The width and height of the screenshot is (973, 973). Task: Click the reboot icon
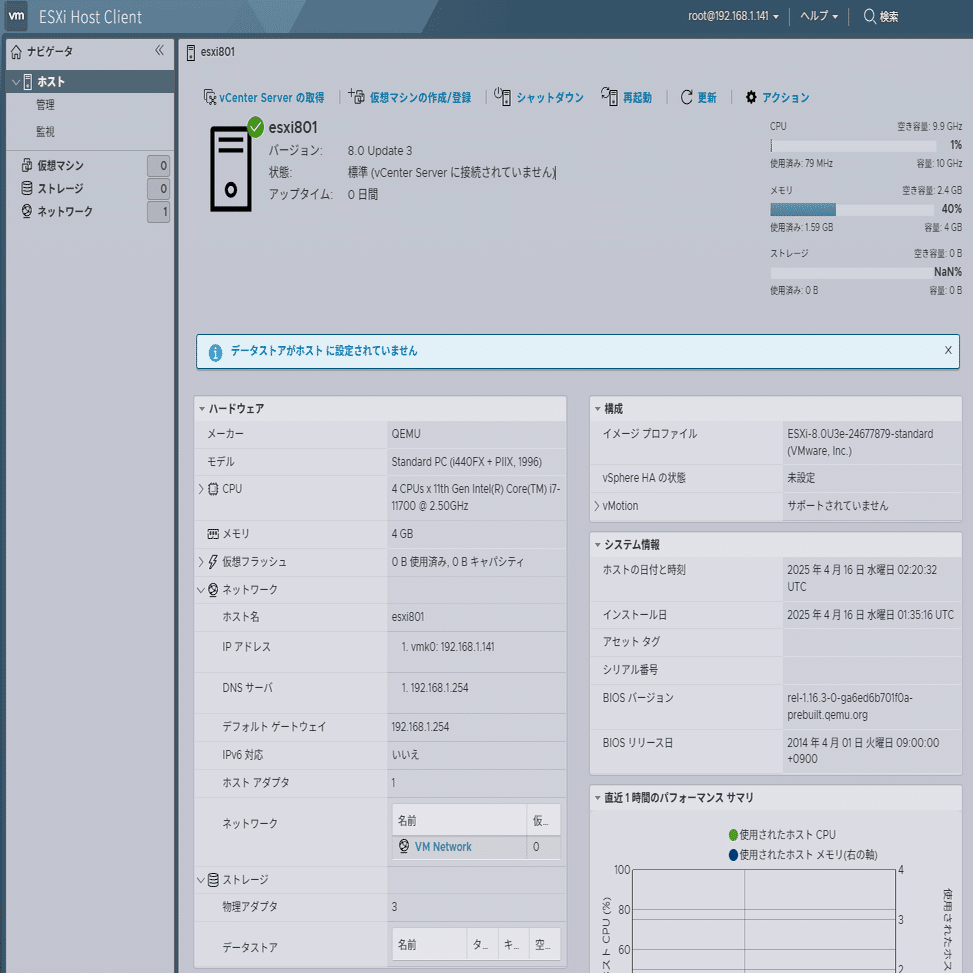point(609,96)
